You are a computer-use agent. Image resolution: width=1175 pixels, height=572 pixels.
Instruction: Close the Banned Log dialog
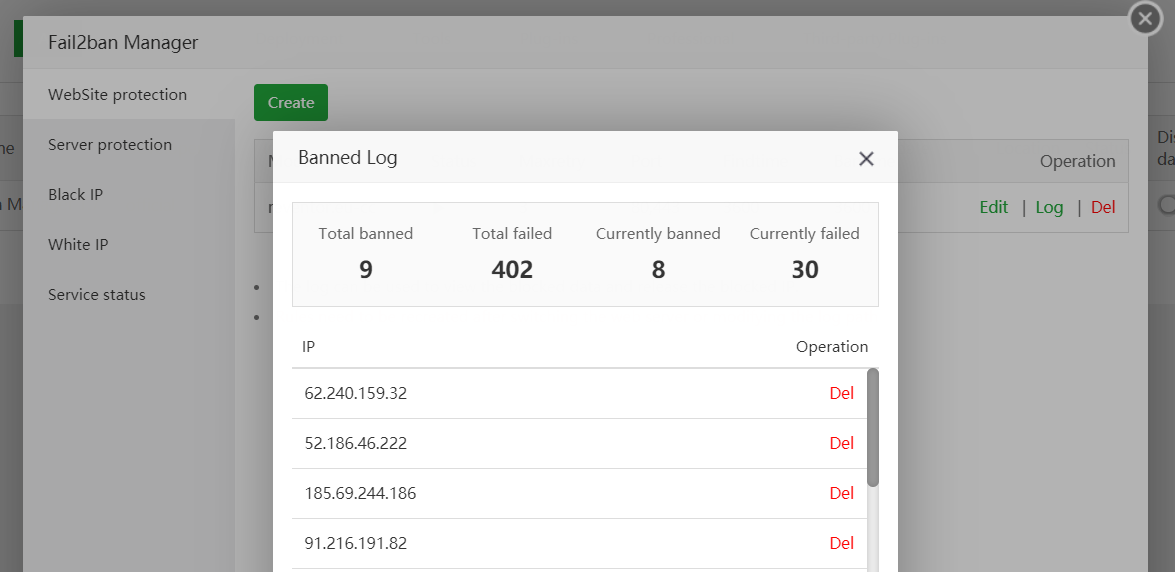(x=866, y=158)
